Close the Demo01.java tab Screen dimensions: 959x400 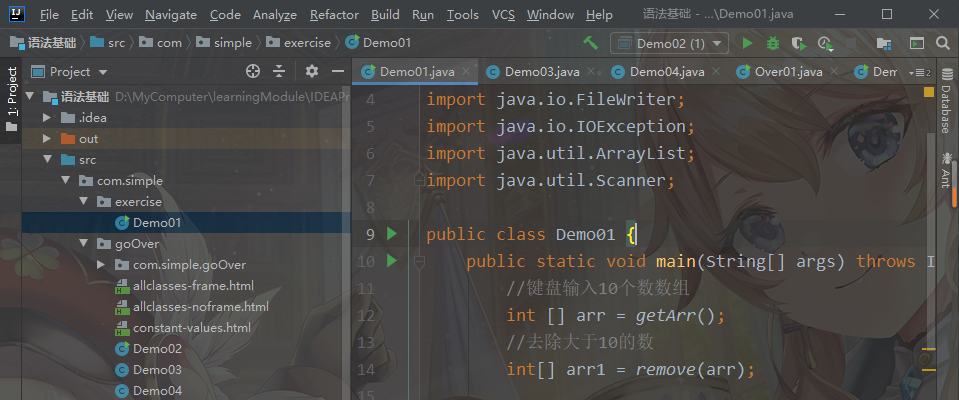pos(465,72)
